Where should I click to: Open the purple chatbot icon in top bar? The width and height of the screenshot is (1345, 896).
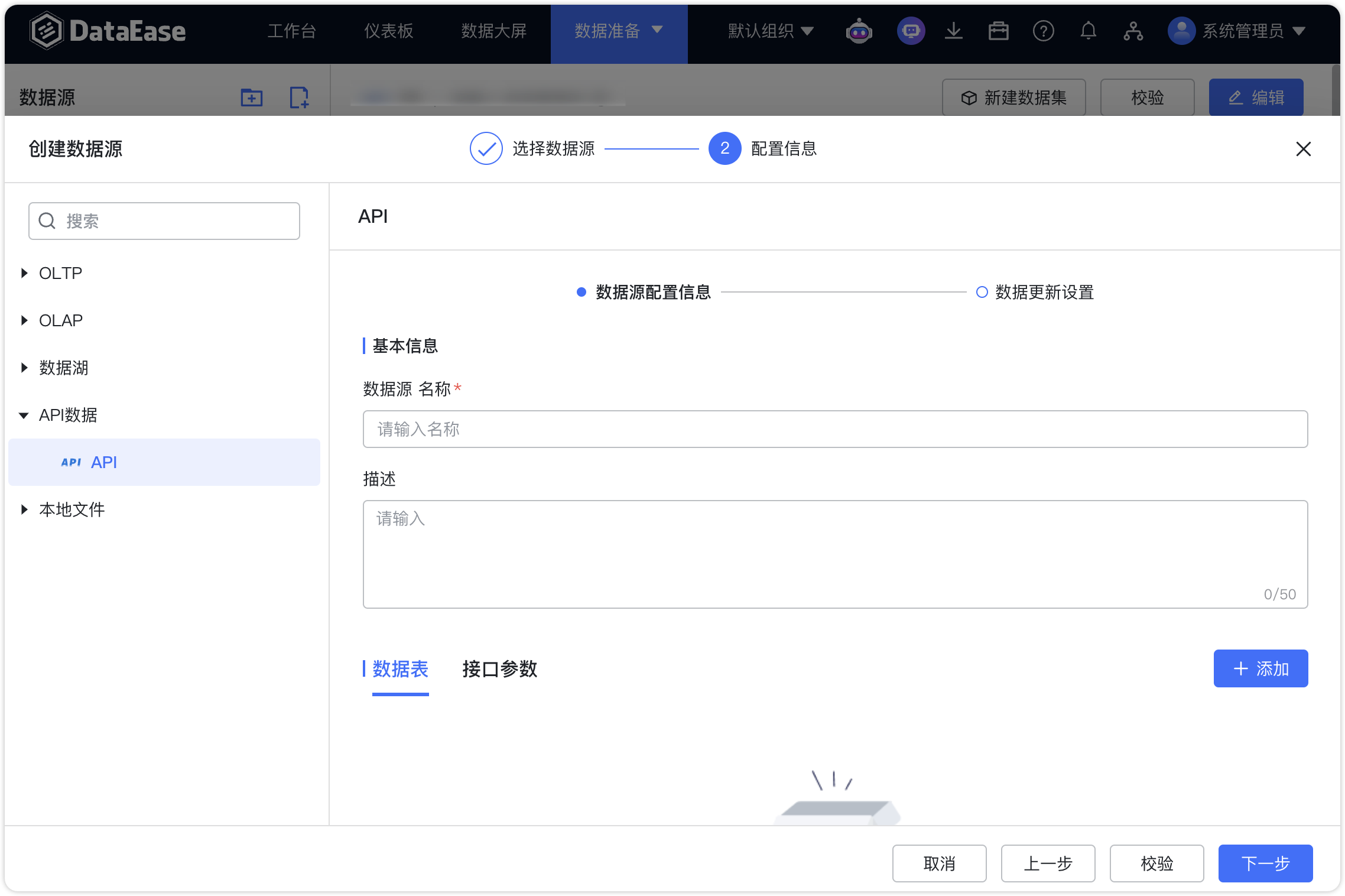(x=911, y=31)
